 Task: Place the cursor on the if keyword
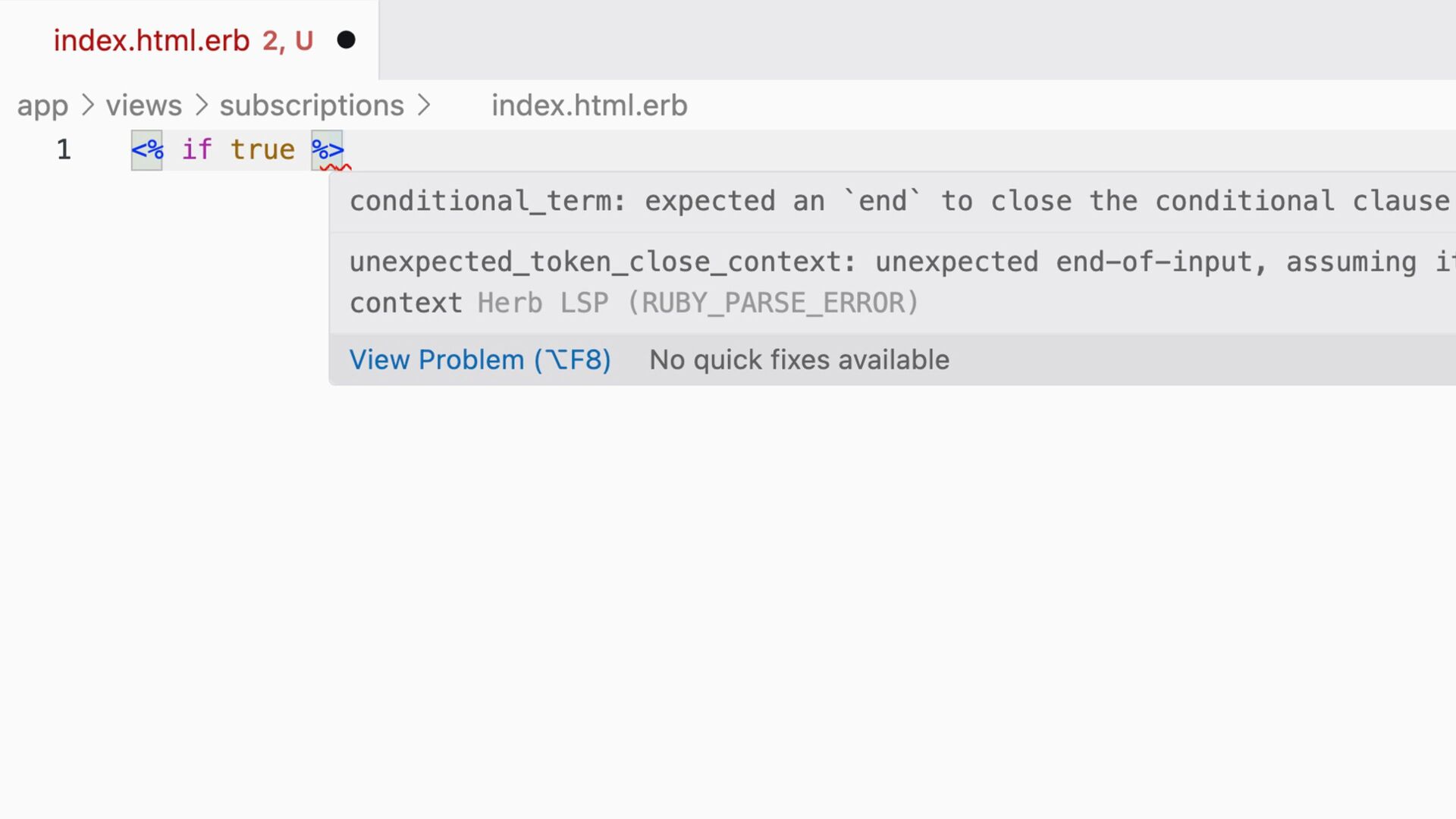pos(196,149)
